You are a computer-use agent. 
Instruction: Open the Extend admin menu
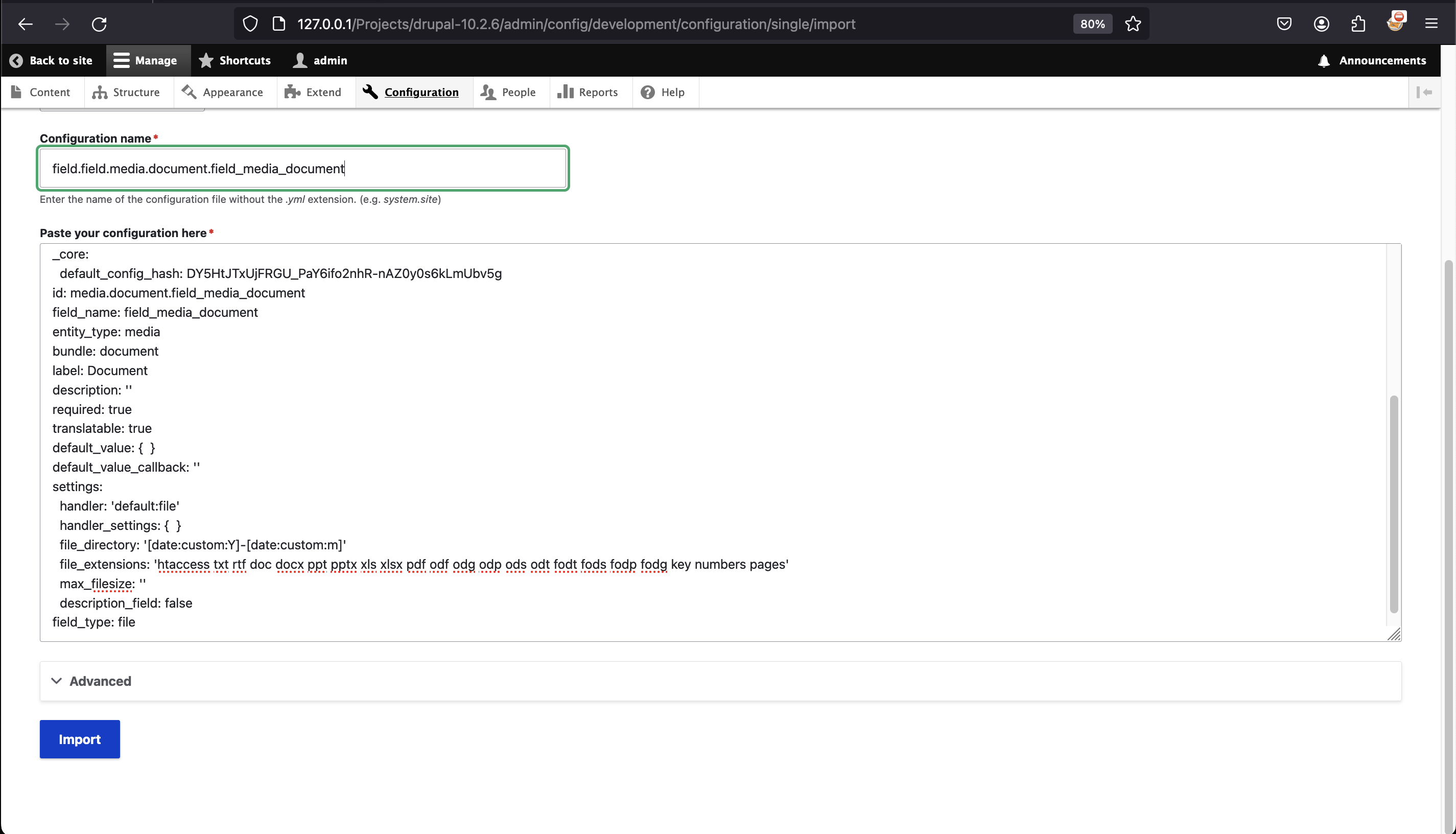[x=314, y=92]
